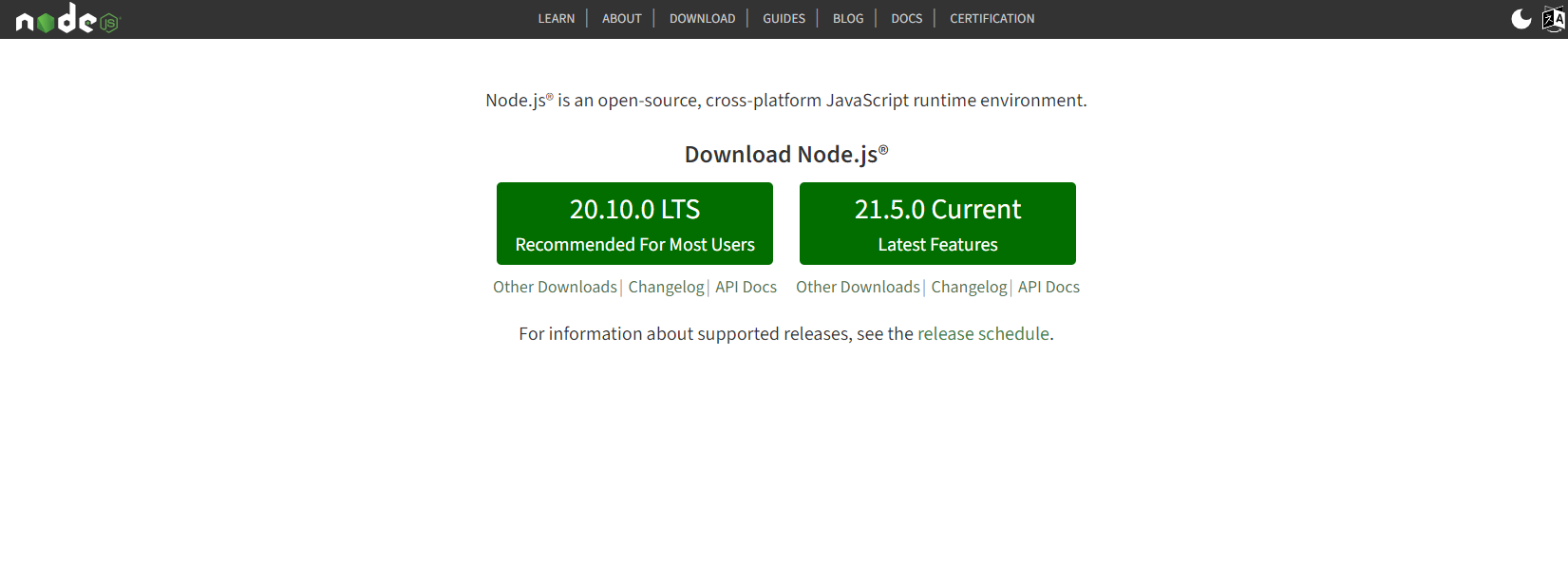Open the DOWNLOAD nav link
The width and height of the screenshot is (1568, 562).
click(x=702, y=18)
